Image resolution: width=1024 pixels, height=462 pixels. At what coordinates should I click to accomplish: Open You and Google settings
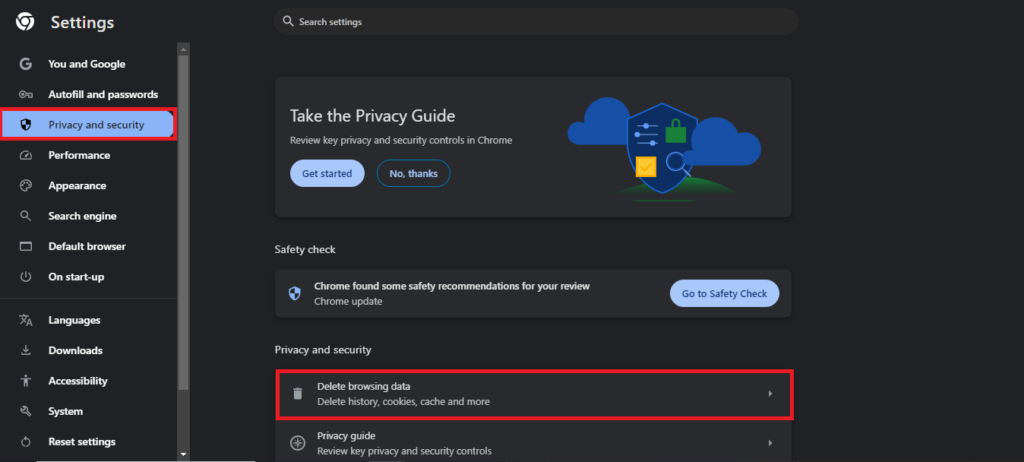89,64
